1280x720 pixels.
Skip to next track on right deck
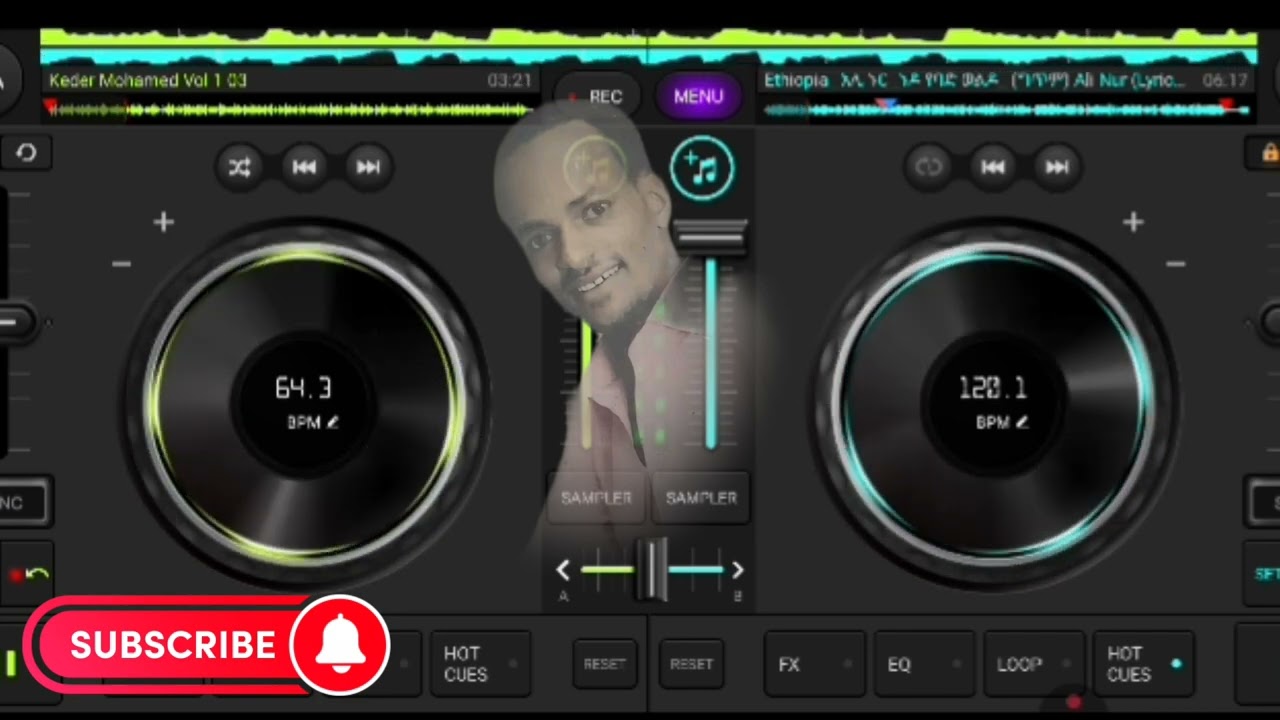click(x=1056, y=167)
